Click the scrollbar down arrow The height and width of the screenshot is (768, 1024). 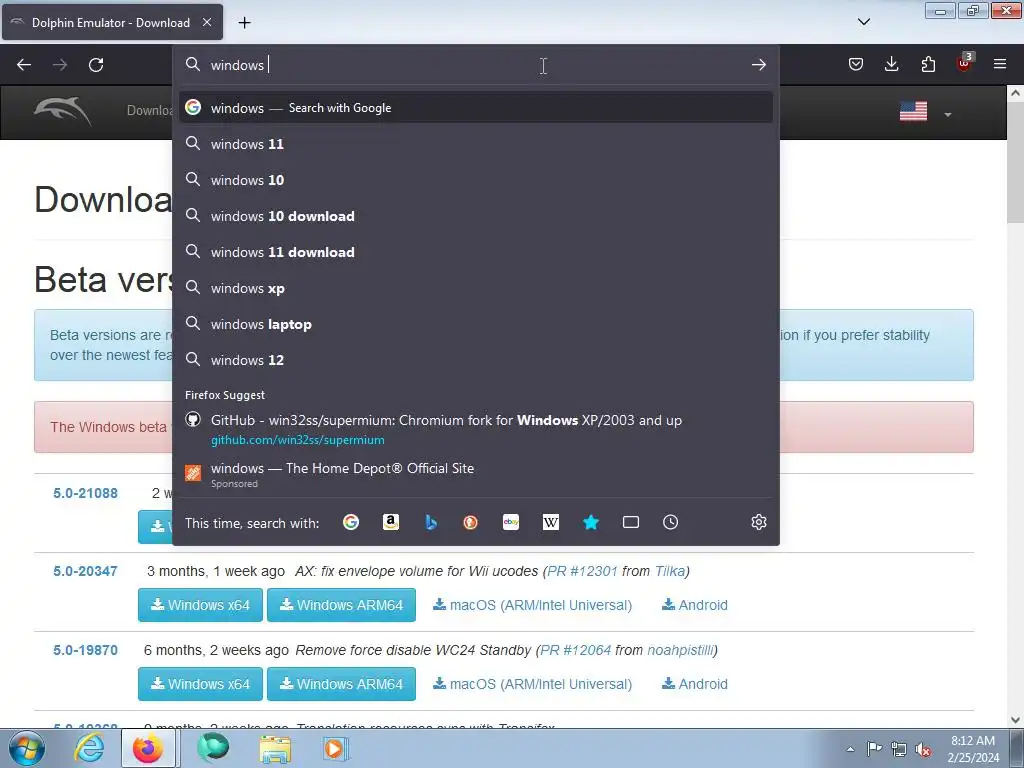tap(1015, 720)
